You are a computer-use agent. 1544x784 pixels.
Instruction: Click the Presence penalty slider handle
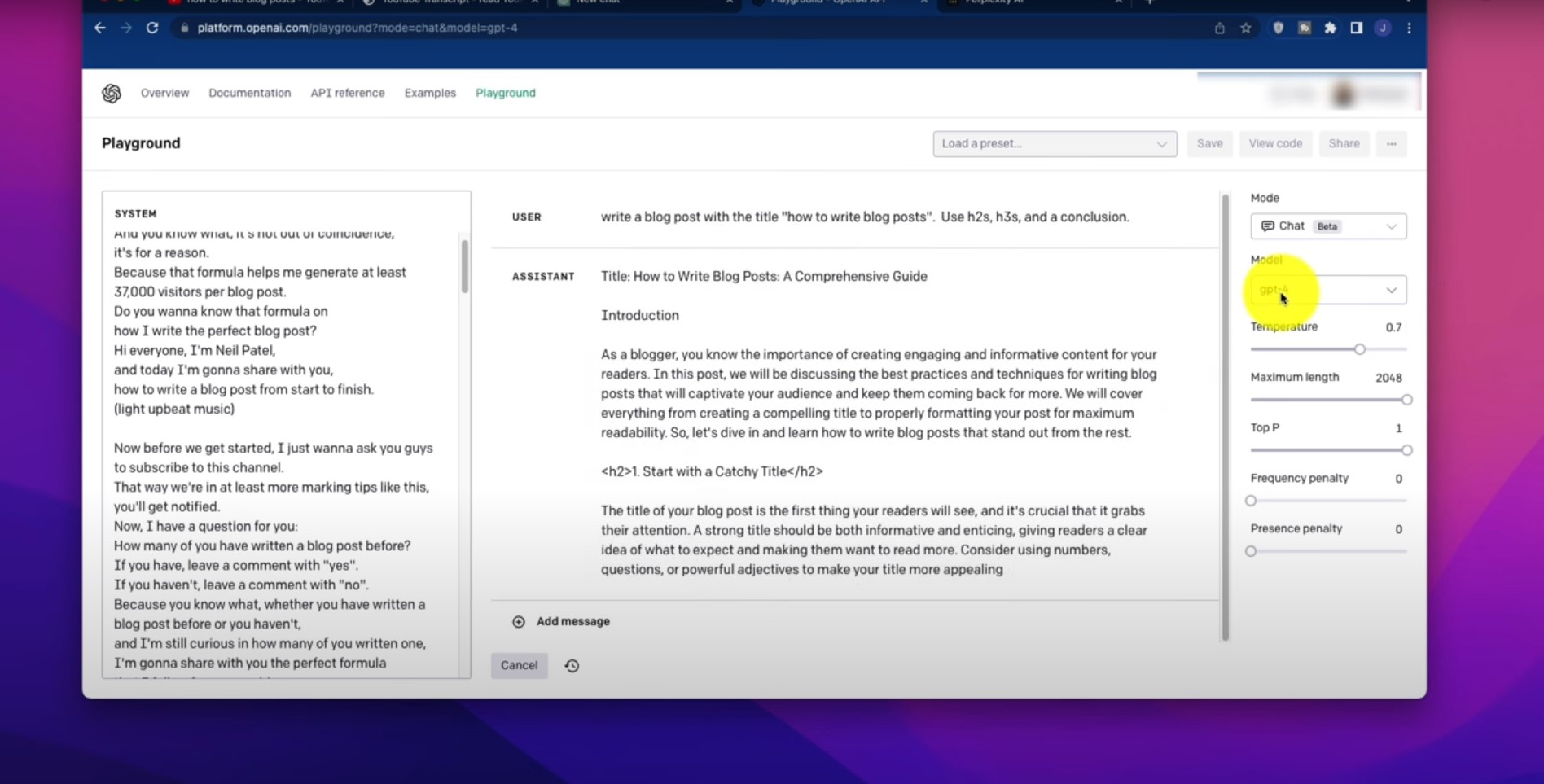[1251, 551]
